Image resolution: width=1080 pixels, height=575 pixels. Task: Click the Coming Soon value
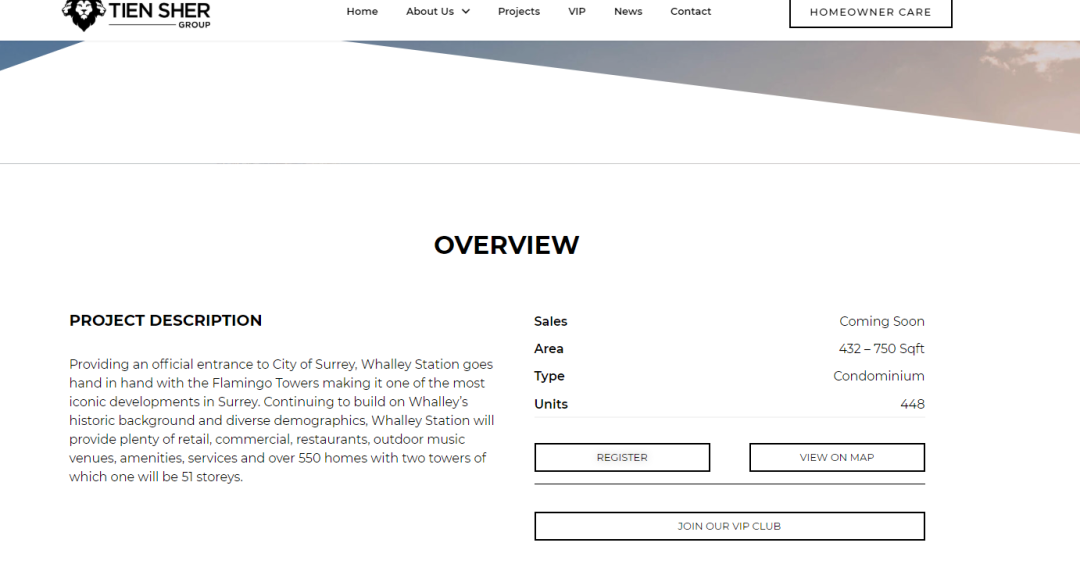click(882, 321)
